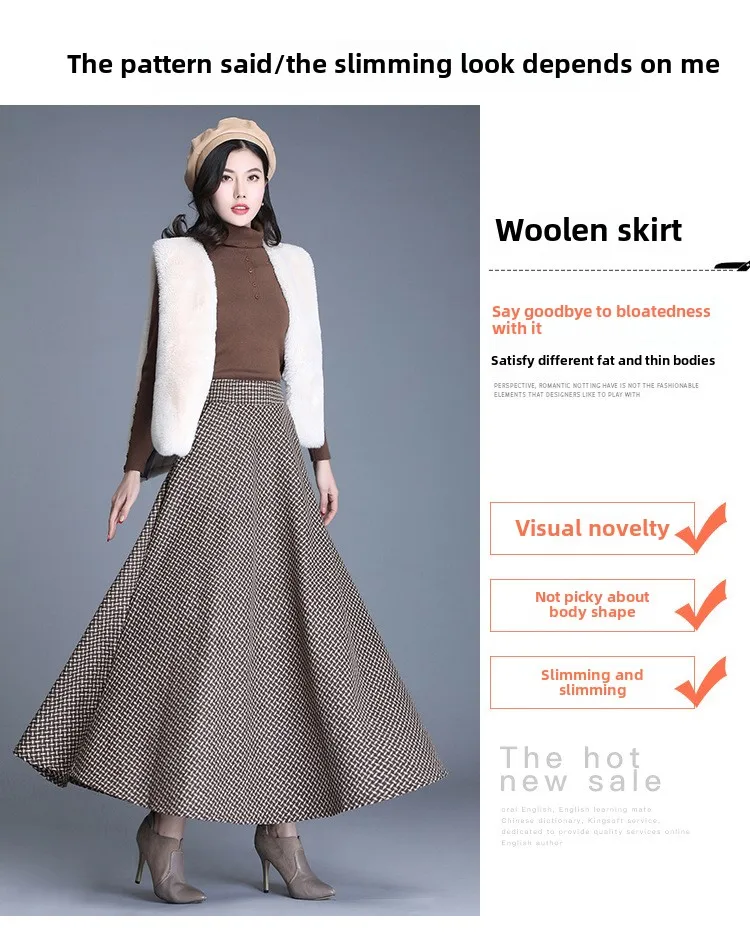Click the model's left high-heeled ankle boot

292,861
